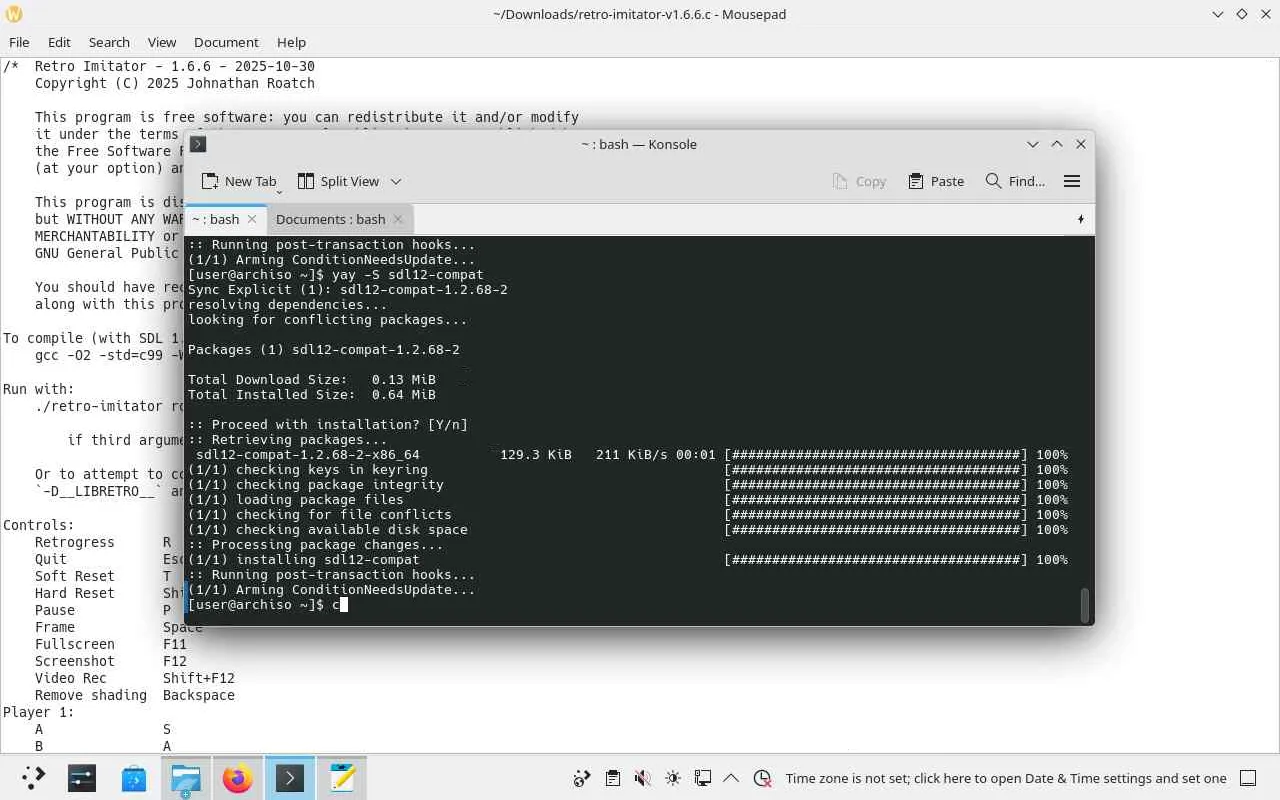Open the Dolphin file manager taskbar icon

(186, 778)
